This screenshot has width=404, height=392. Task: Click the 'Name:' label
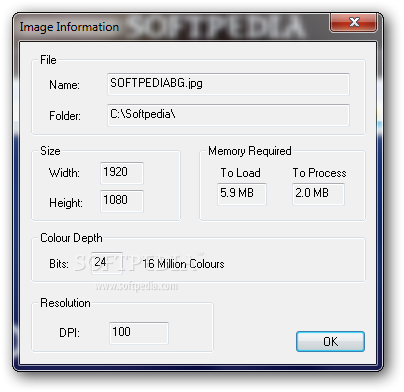[x=64, y=85]
